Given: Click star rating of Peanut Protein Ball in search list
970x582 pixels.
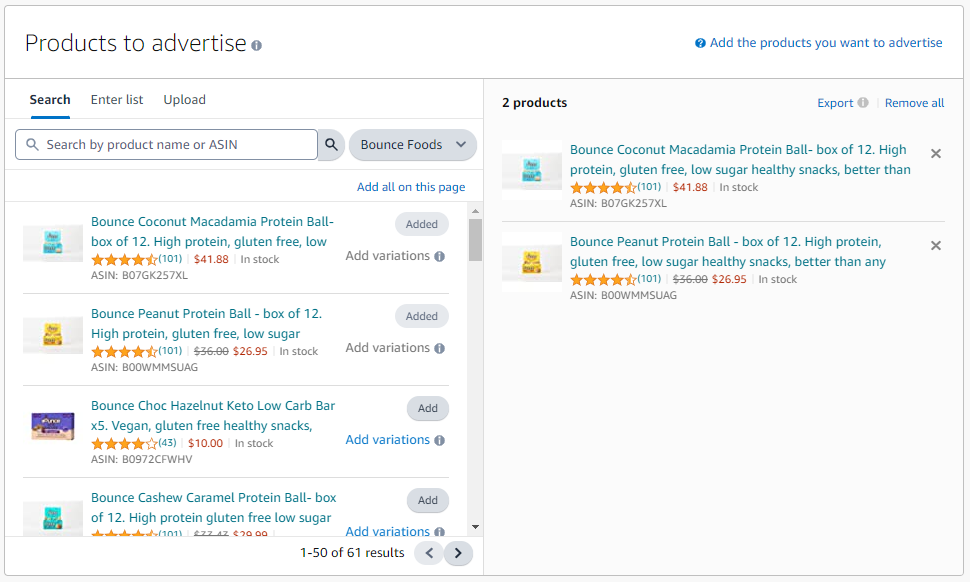Looking at the screenshot, I should click(124, 352).
